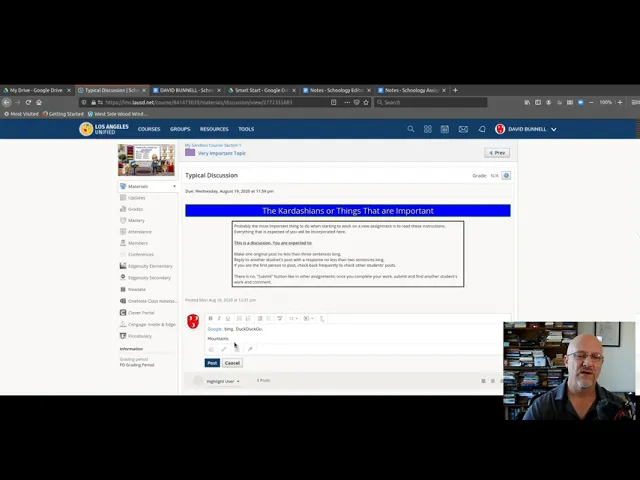The image size is (640, 480).
Task: Switch to the Smart Start - Google Drive tab
Action: 261,90
